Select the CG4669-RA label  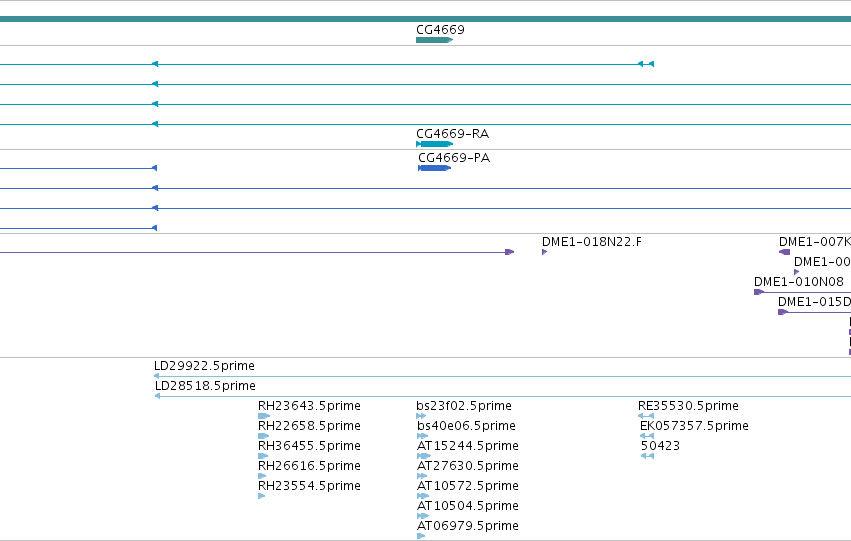pos(453,133)
